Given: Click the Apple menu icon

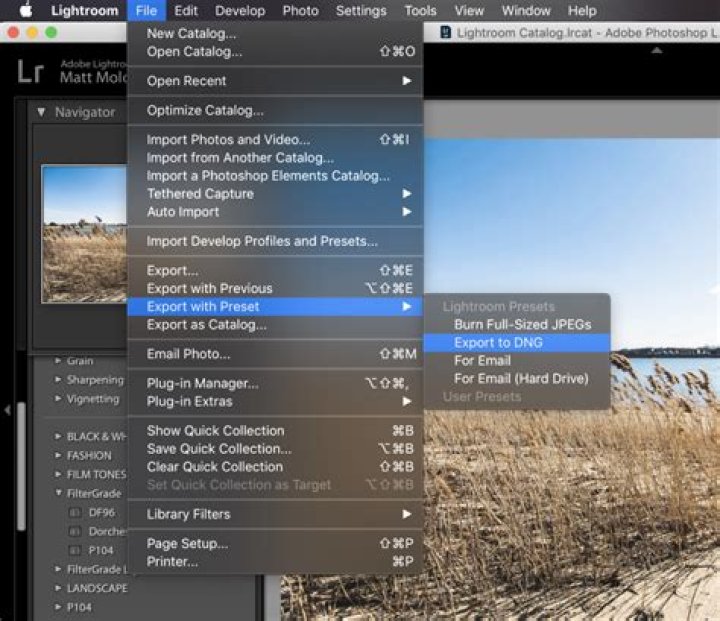Looking at the screenshot, I should [x=25, y=11].
